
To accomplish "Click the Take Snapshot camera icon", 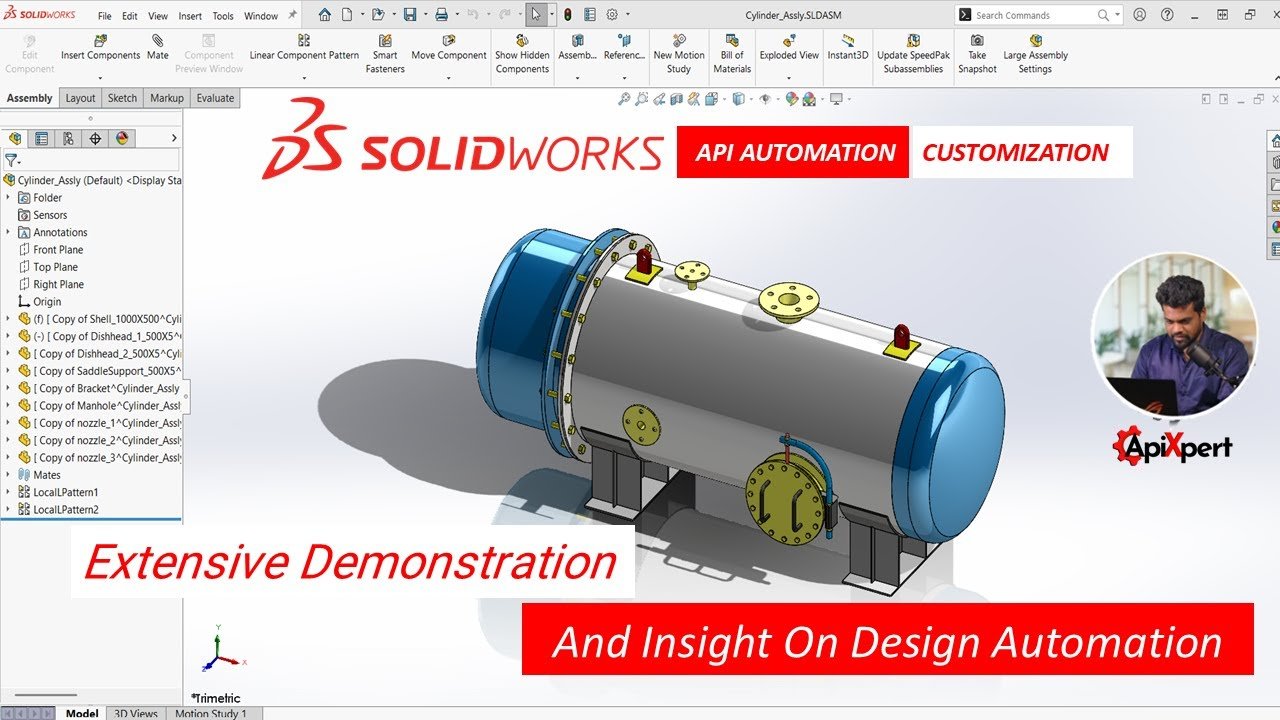I will click(x=977, y=41).
